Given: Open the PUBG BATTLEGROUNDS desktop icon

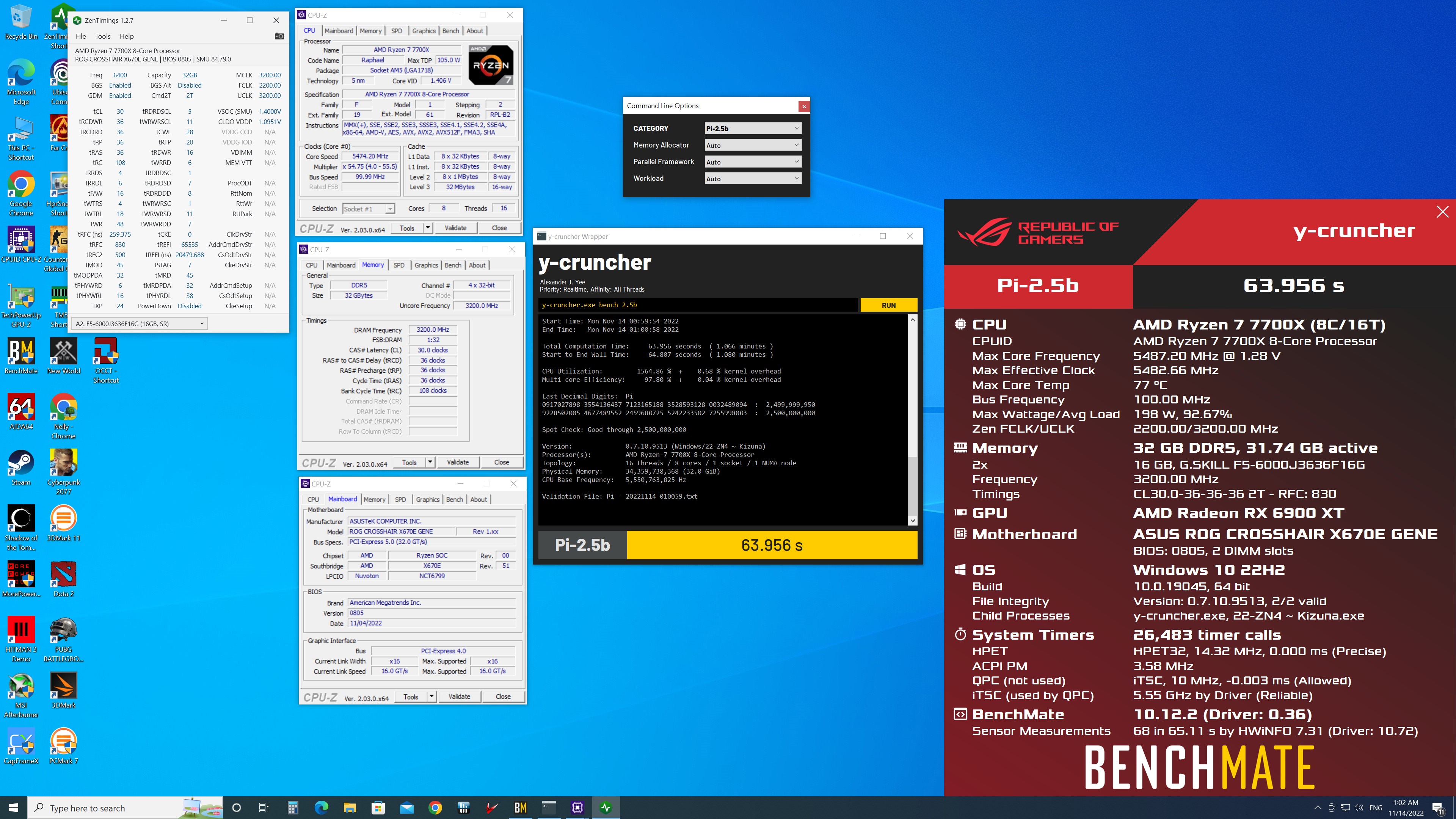Looking at the screenshot, I should point(63,639).
